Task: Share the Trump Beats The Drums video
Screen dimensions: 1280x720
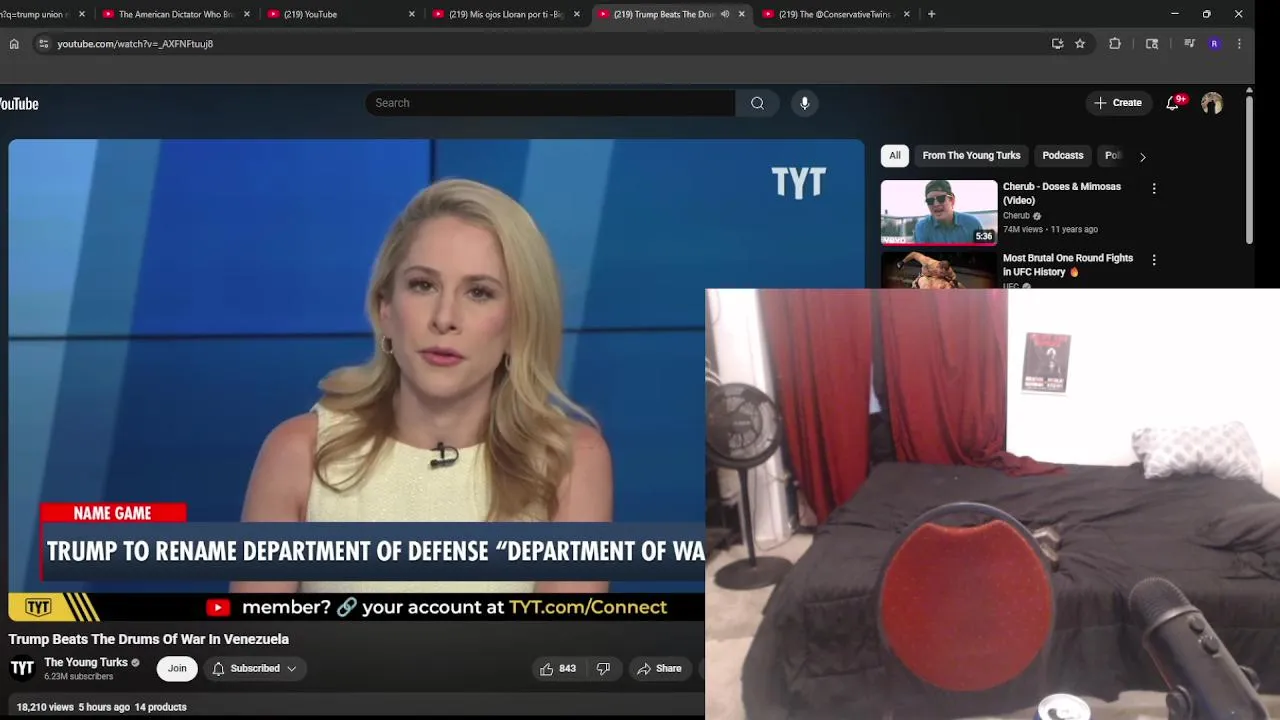Action: [659, 669]
